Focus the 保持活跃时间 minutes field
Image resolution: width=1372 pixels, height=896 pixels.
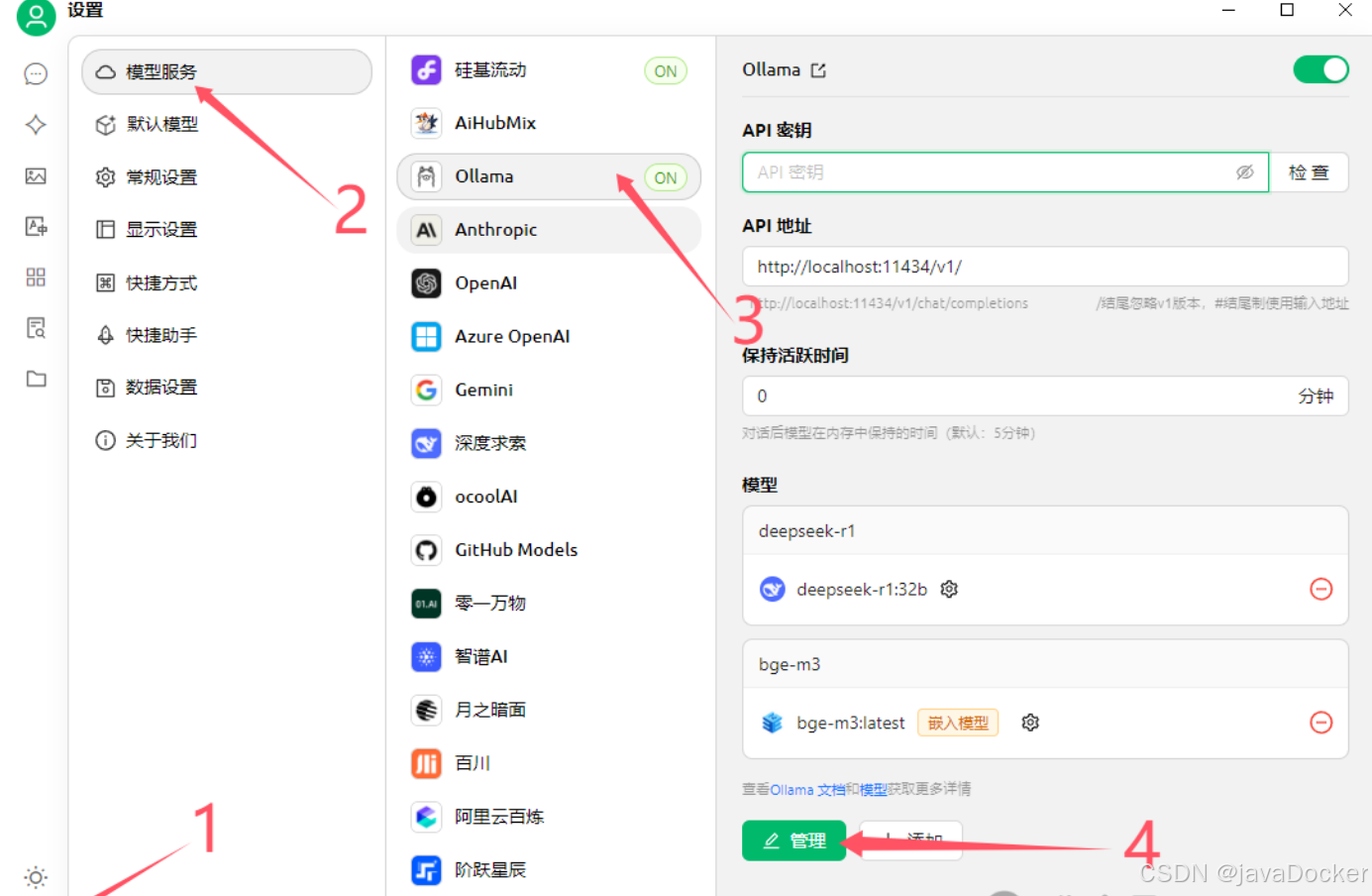[1045, 396]
